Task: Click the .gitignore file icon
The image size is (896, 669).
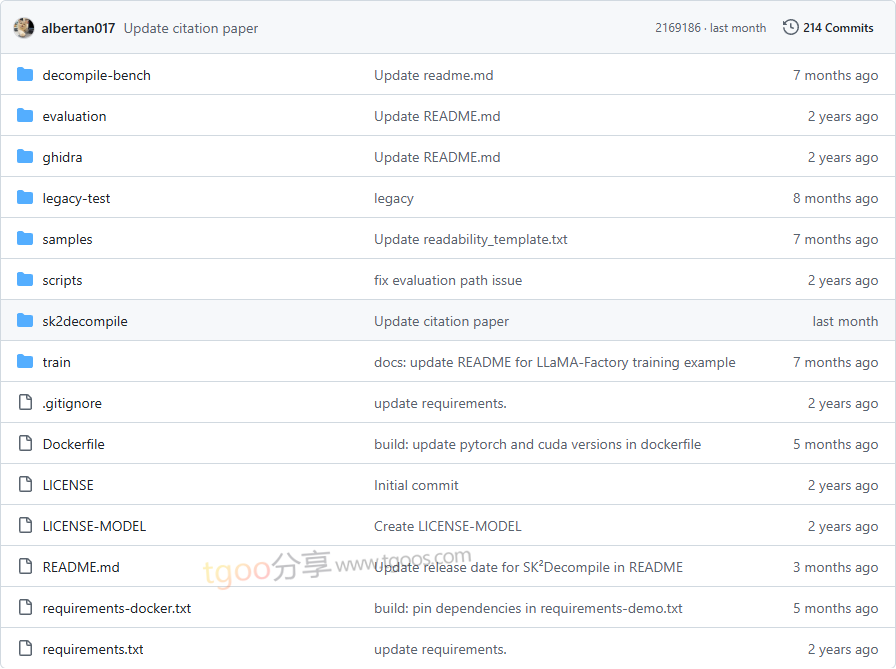Action: tap(25, 403)
